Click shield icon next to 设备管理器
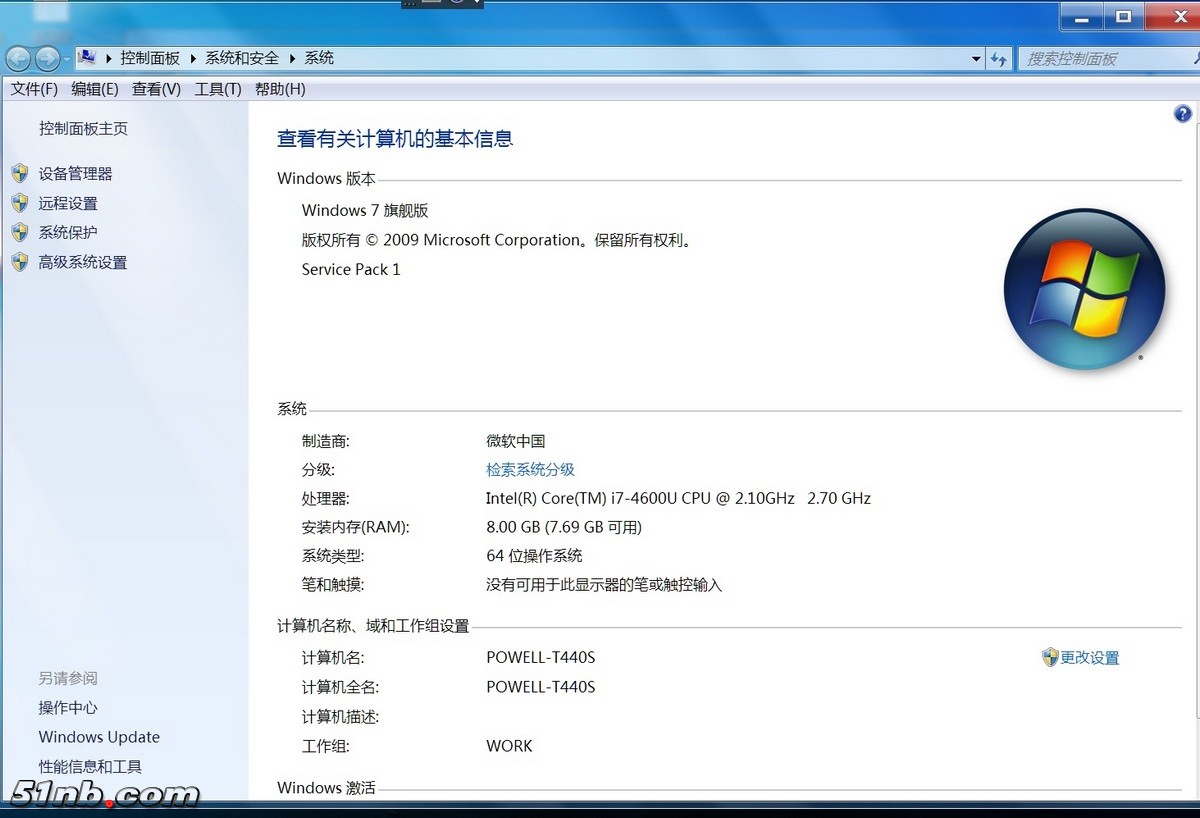Image resolution: width=1200 pixels, height=818 pixels. (x=20, y=174)
